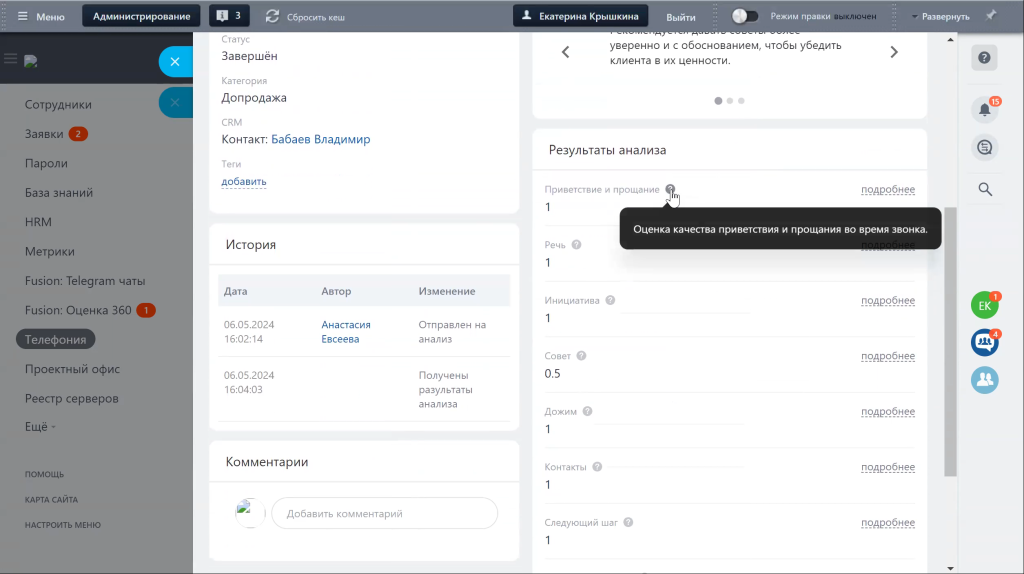Open Пароли in sidebar
The width and height of the screenshot is (1024, 574).
click(x=46, y=163)
